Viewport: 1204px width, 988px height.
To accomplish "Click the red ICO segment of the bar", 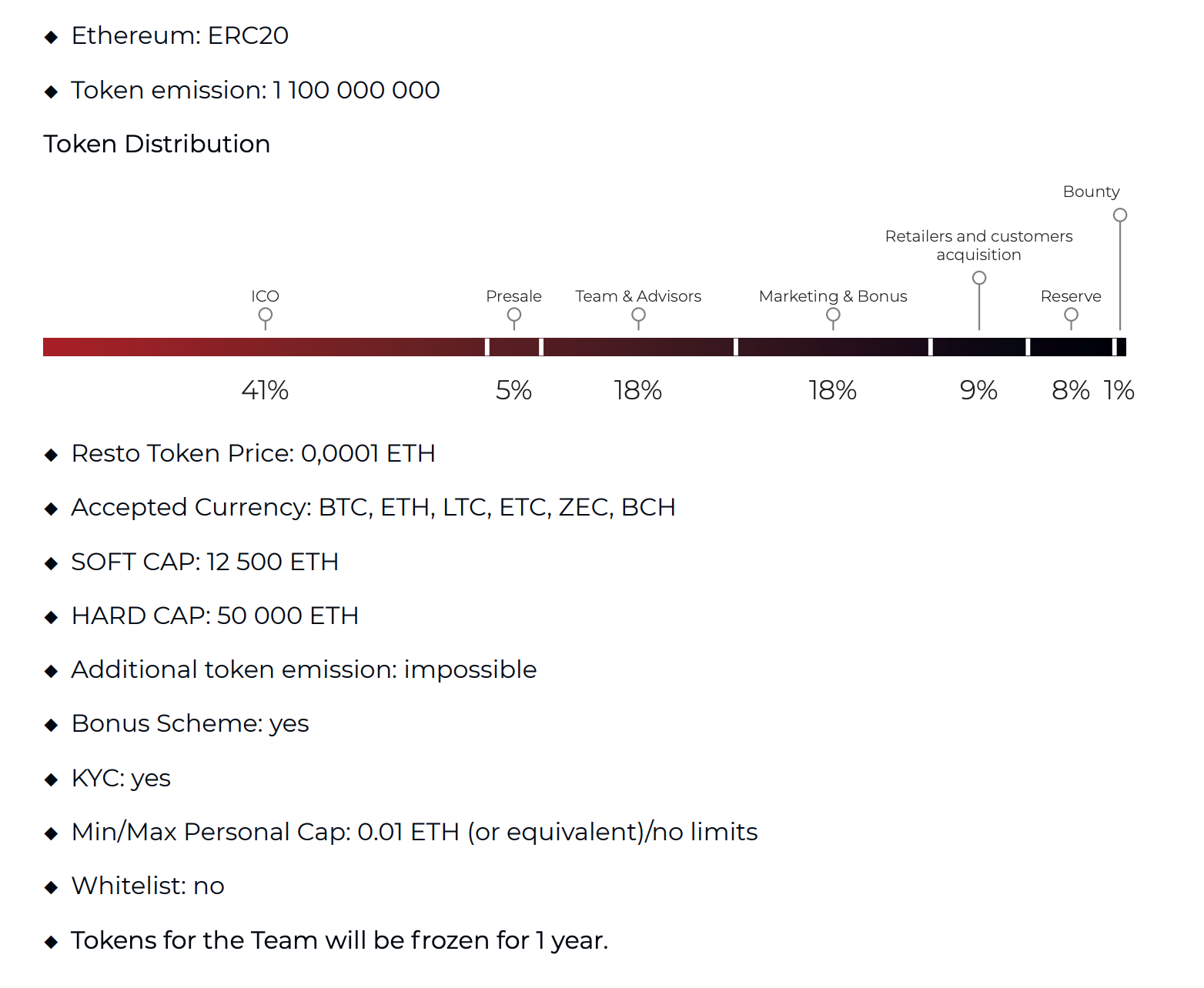I will coord(263,347).
